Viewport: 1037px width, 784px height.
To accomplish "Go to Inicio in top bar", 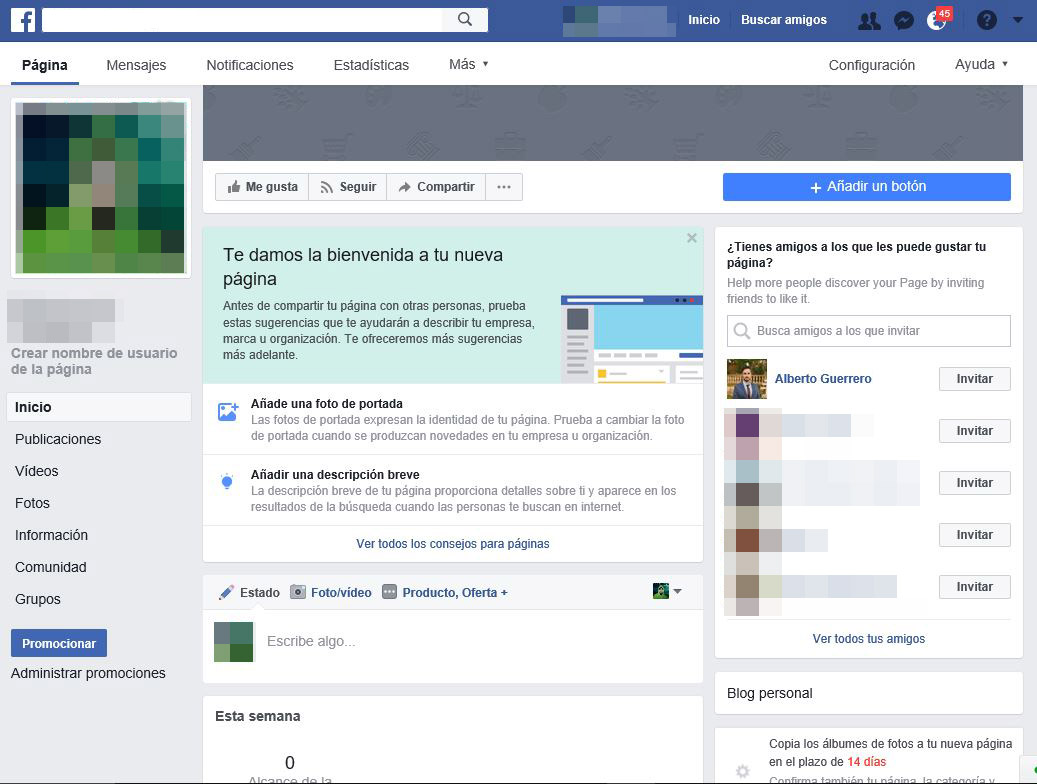I will [704, 20].
